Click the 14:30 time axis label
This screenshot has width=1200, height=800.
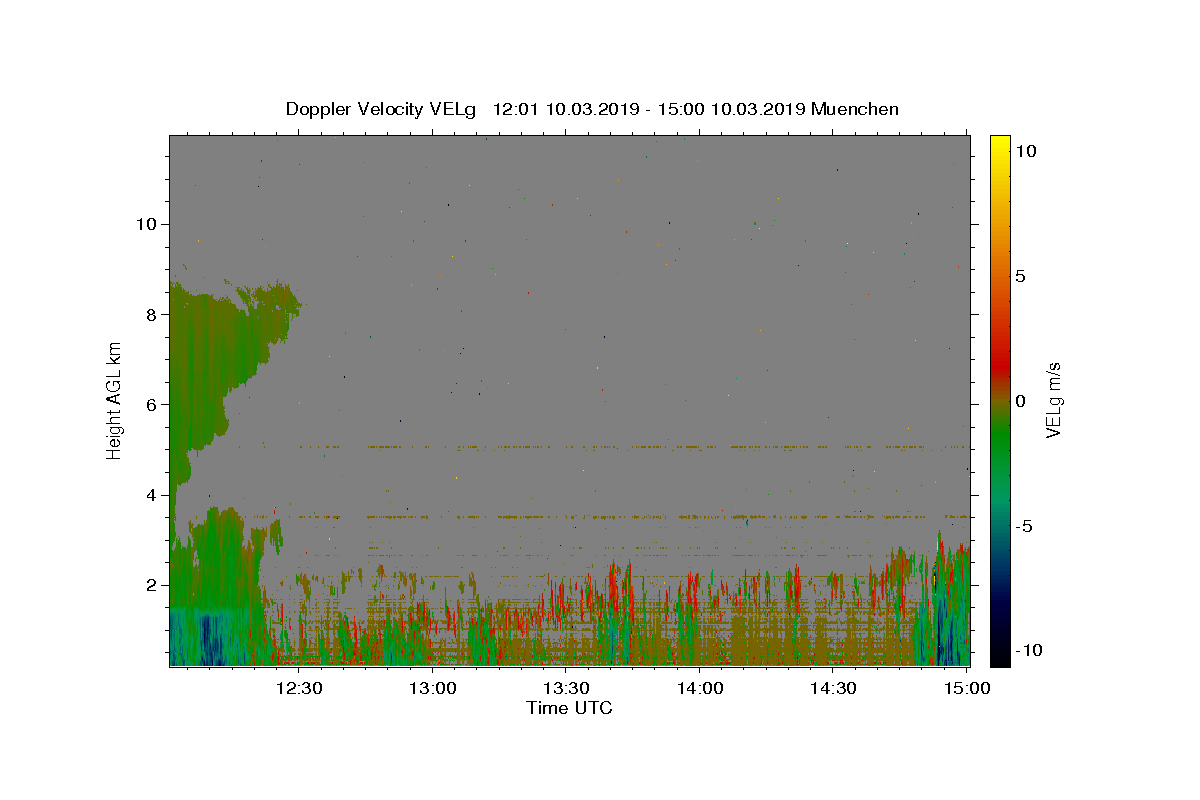834,688
